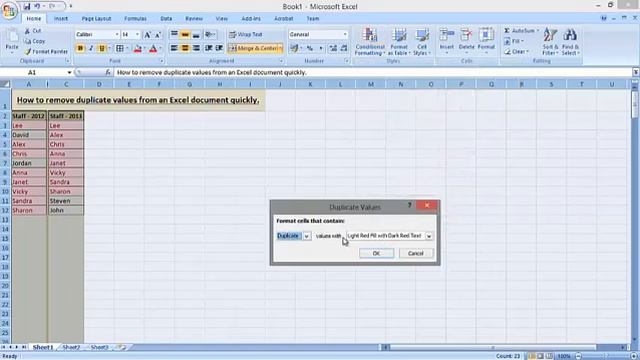Increase font size with Grow Font icon
Viewport: 640px width, 360px height.
click(148, 35)
